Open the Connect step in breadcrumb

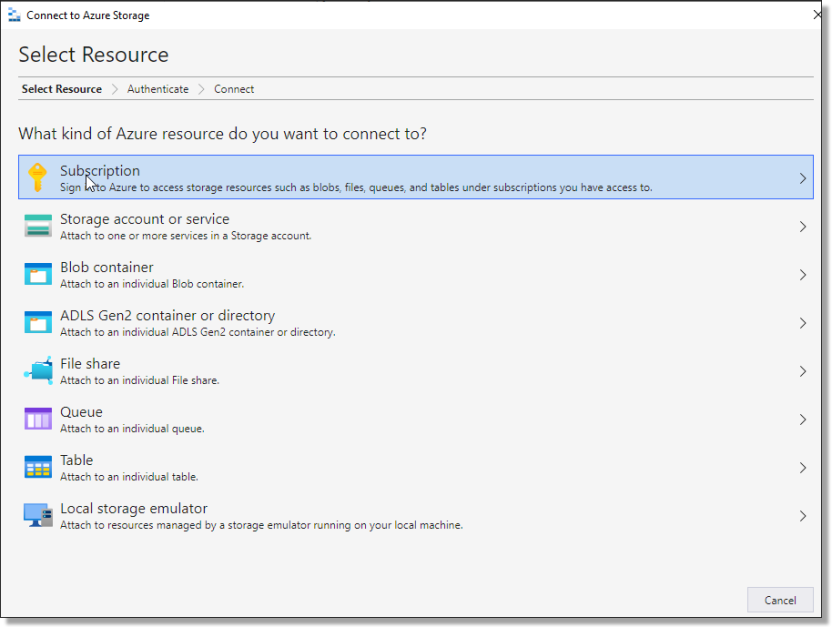coord(233,89)
